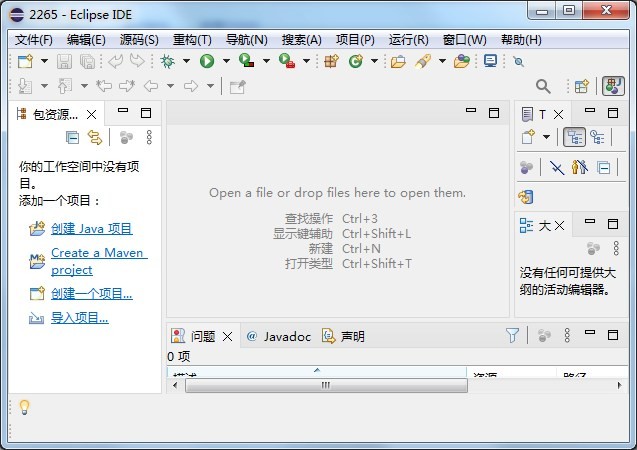Expand the Search flashlight dropdown arrow
Screen dimensions: 637x450
pyautogui.click(x=442, y=61)
